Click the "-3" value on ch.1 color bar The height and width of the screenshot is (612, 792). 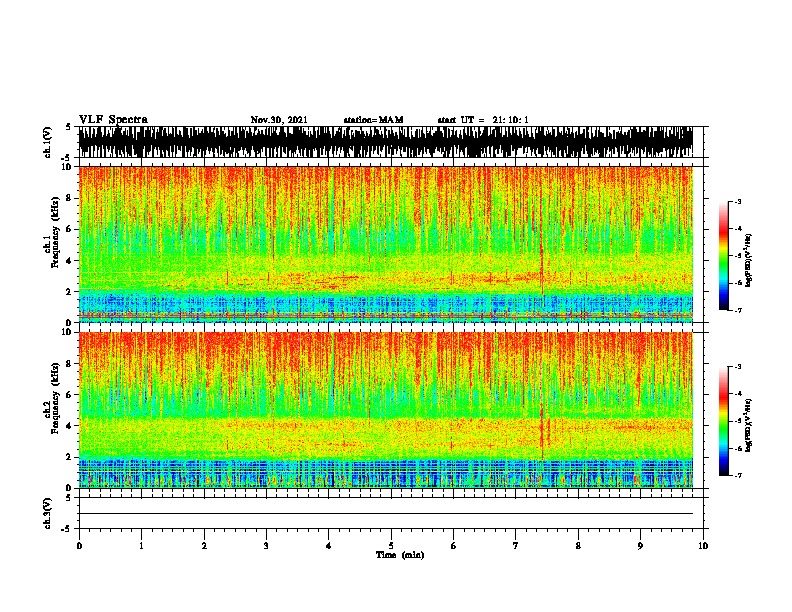click(x=738, y=201)
